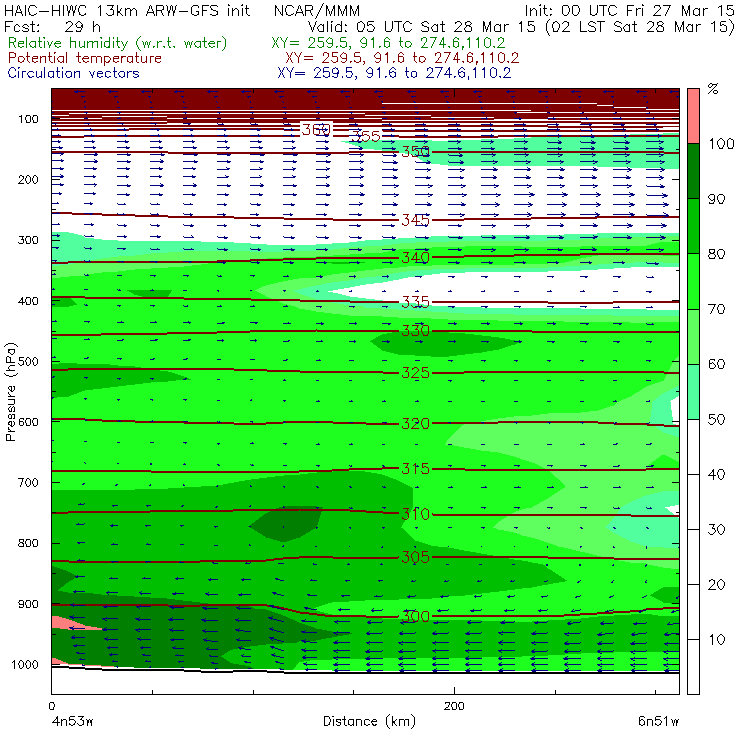Click the 305 contour label
Image resolution: width=740 pixels, height=740 pixels.
tap(415, 557)
